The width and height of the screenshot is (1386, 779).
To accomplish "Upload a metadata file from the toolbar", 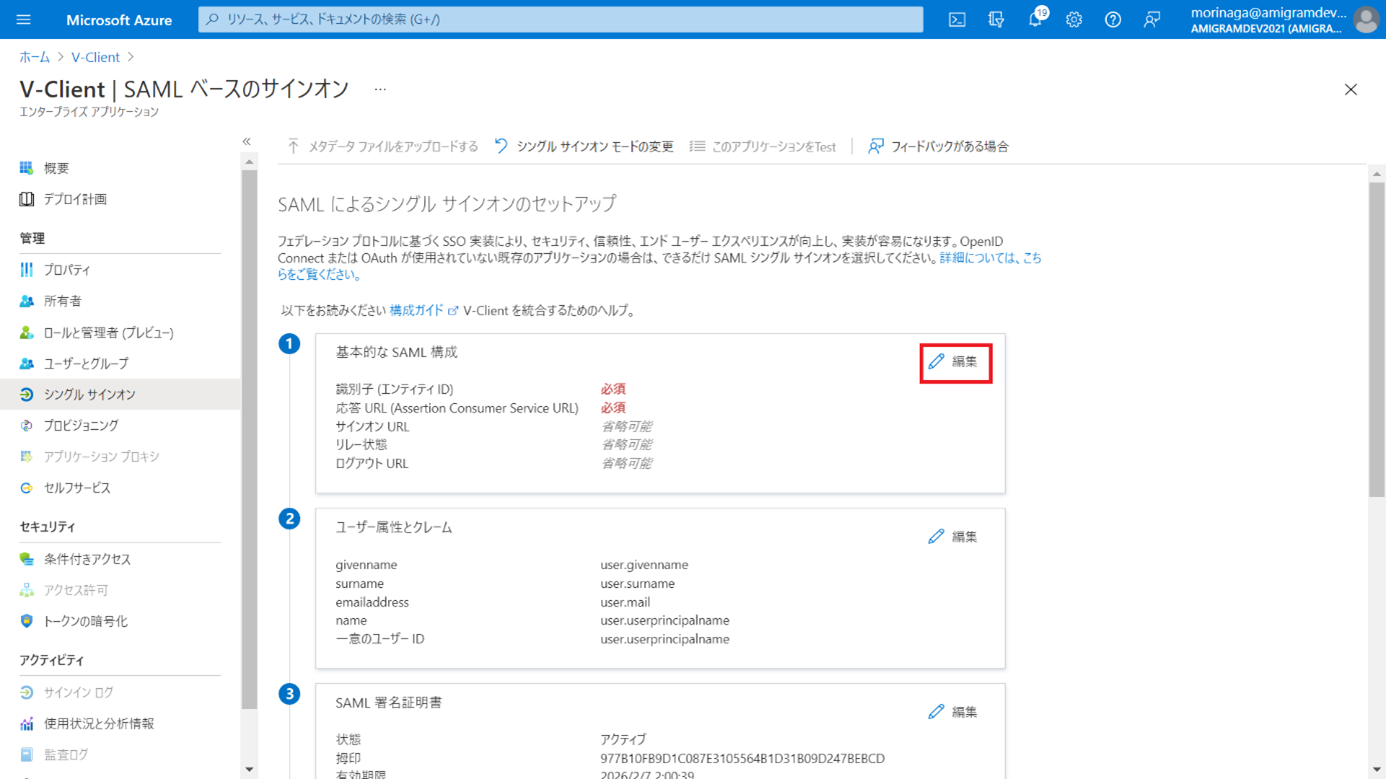I will [x=385, y=145].
